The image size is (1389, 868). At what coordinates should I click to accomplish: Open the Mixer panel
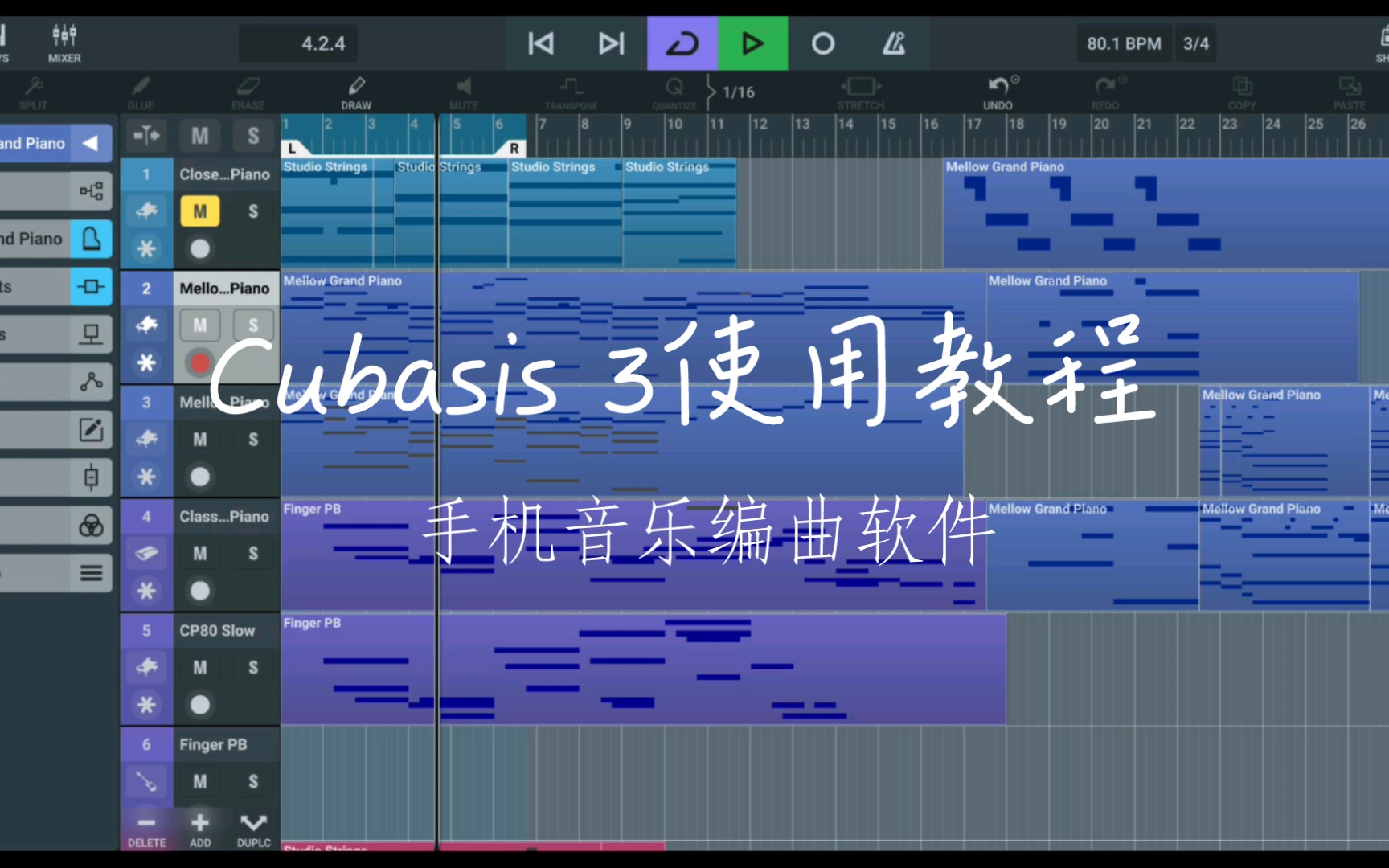pos(64,43)
